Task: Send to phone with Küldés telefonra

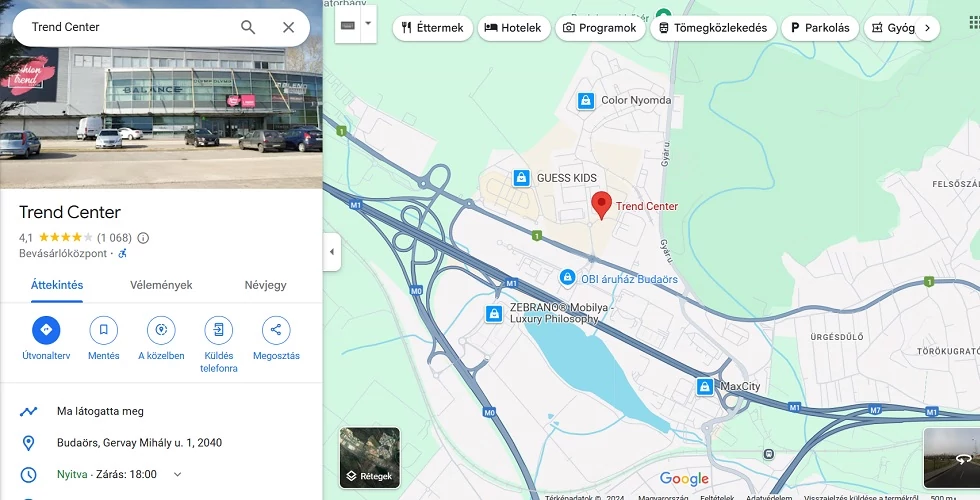Action: [x=219, y=330]
